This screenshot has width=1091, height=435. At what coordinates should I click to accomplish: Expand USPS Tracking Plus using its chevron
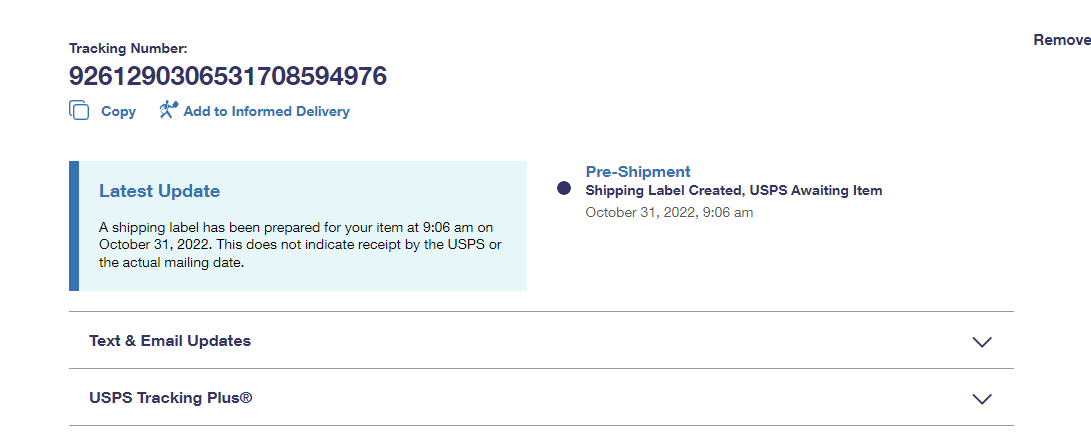982,398
